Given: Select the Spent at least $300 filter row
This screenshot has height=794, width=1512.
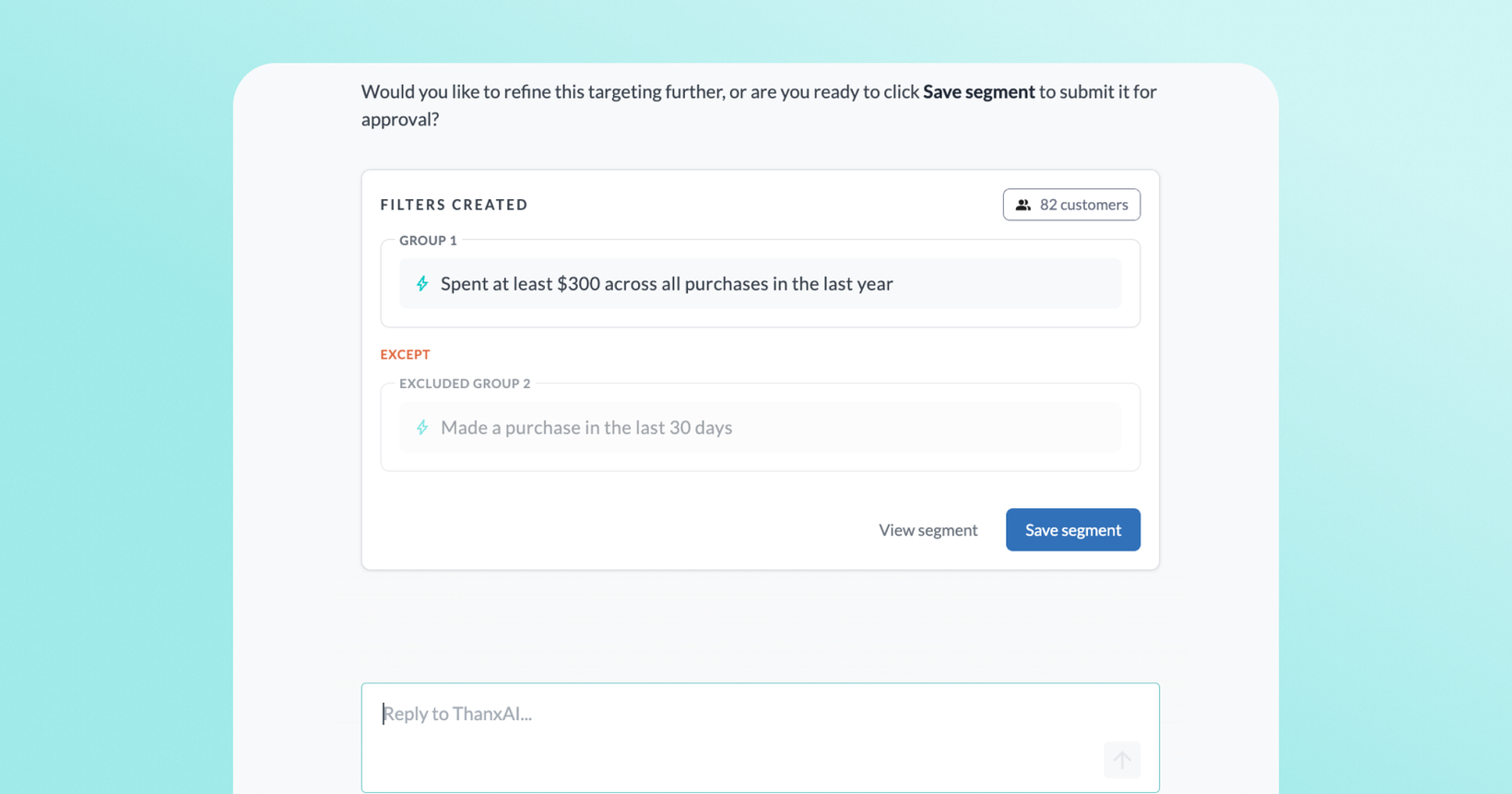Looking at the screenshot, I should tap(761, 284).
